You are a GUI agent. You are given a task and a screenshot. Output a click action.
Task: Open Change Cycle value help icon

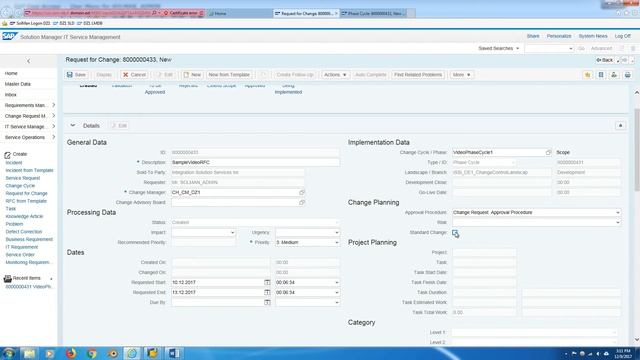point(548,152)
